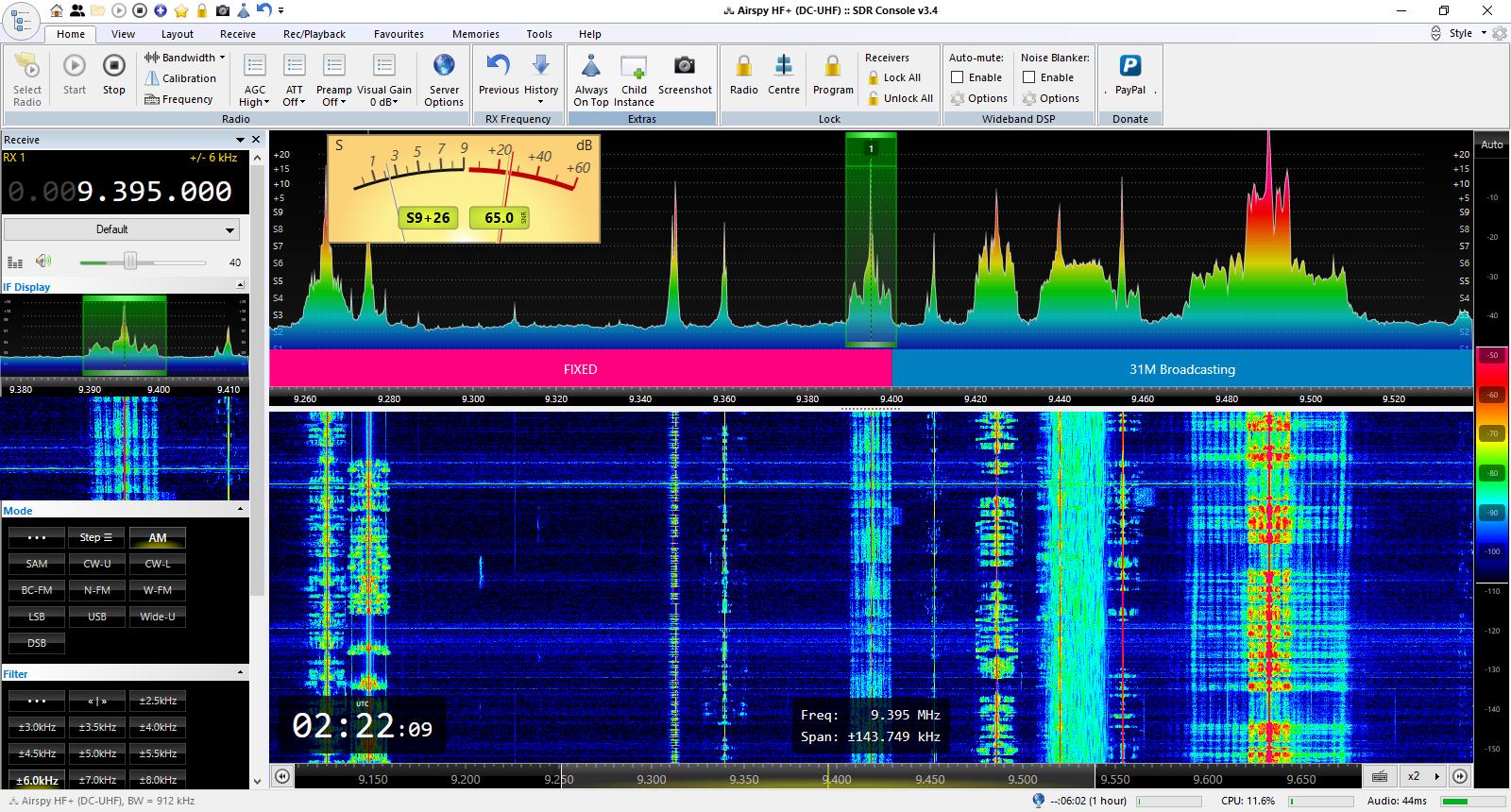The image size is (1511, 812).
Task: Click the IF Display spectrum thumbnail
Action: pyautogui.click(x=125, y=337)
